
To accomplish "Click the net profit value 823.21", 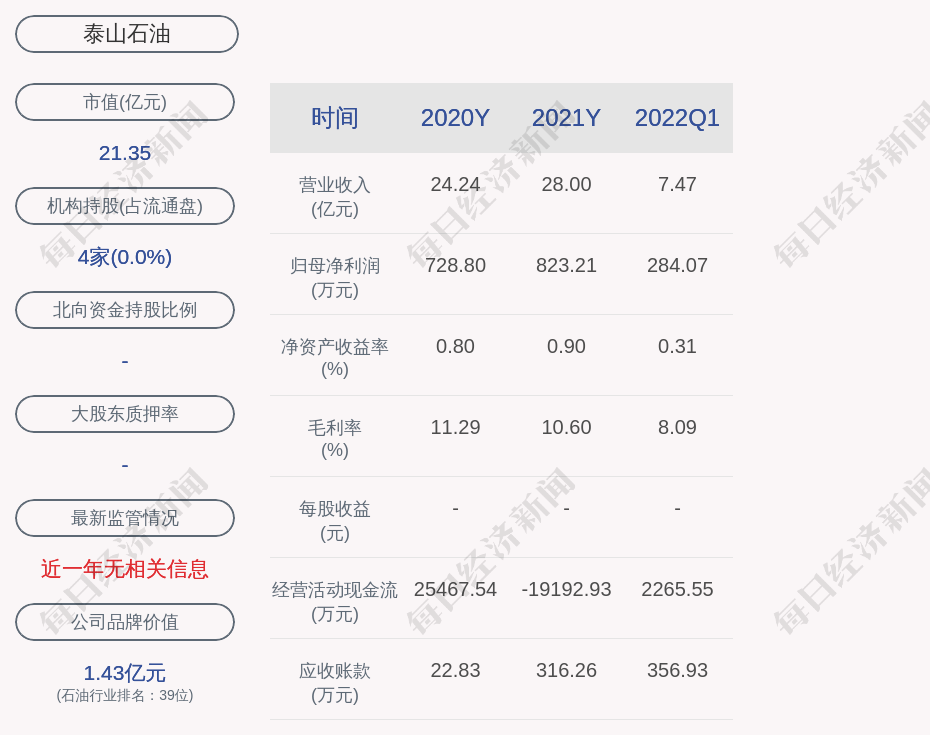I will click(x=566, y=265).
